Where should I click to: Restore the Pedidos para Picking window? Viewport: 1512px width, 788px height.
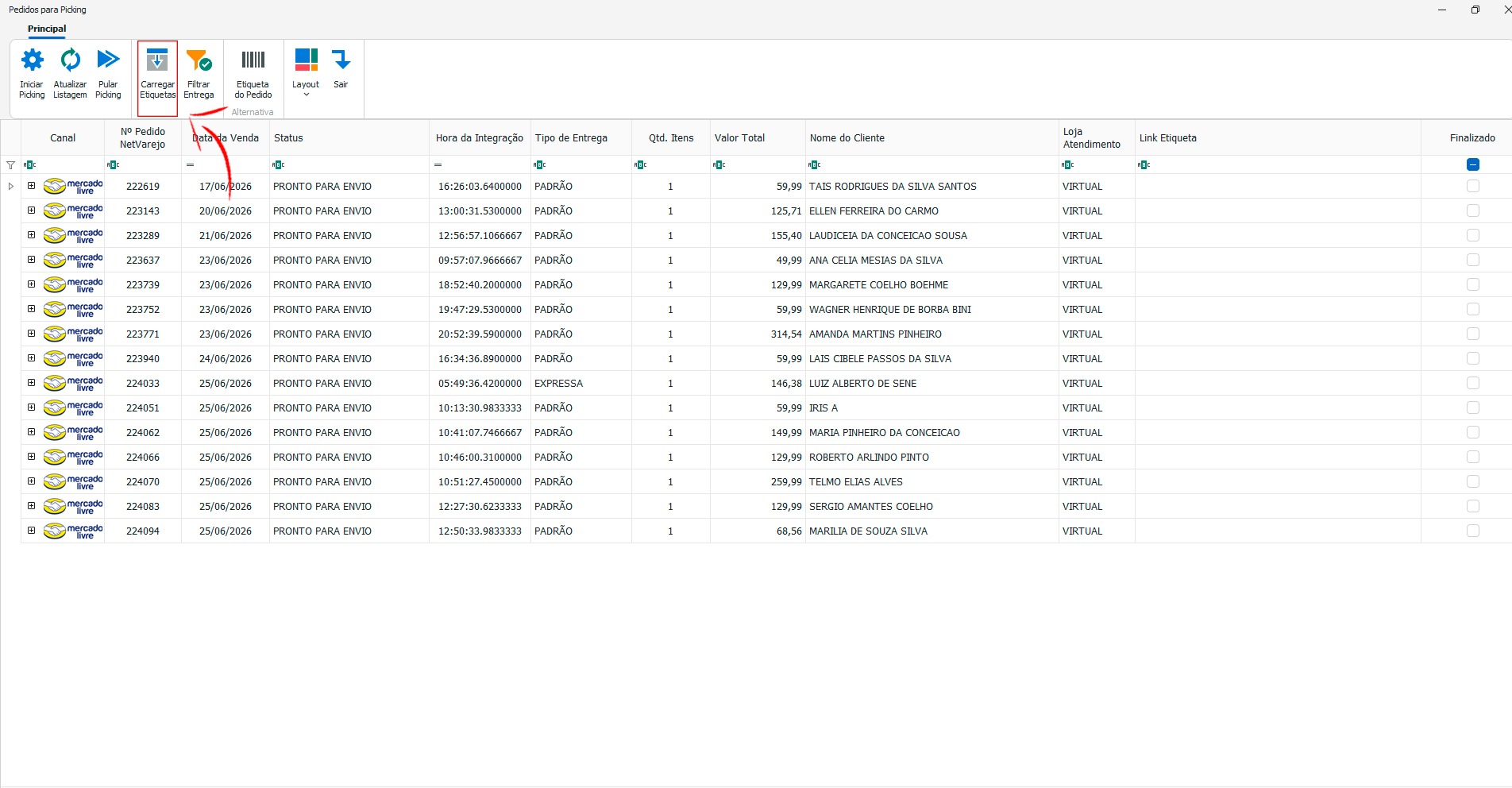(x=1475, y=10)
